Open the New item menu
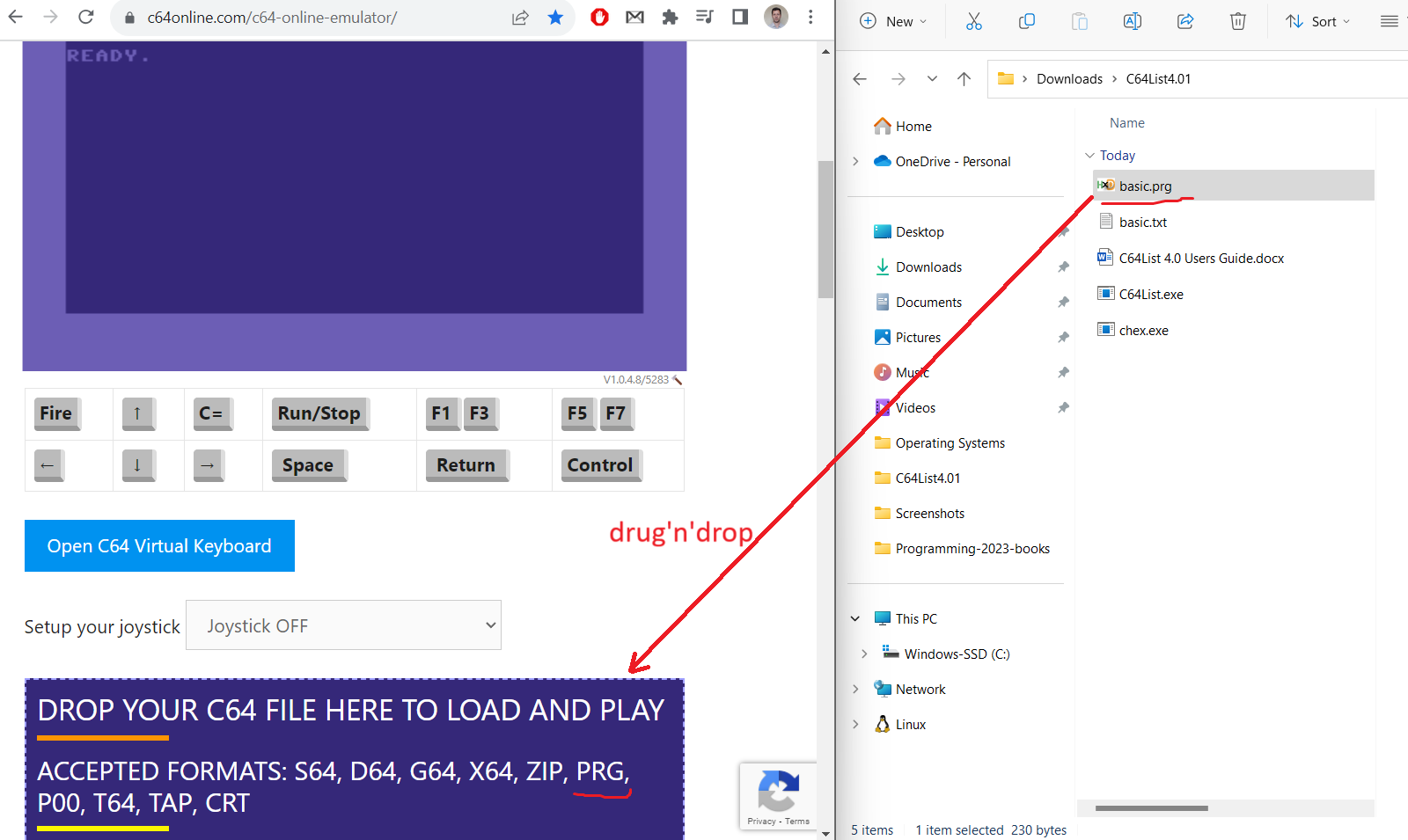The height and width of the screenshot is (840, 1408). coord(892,21)
